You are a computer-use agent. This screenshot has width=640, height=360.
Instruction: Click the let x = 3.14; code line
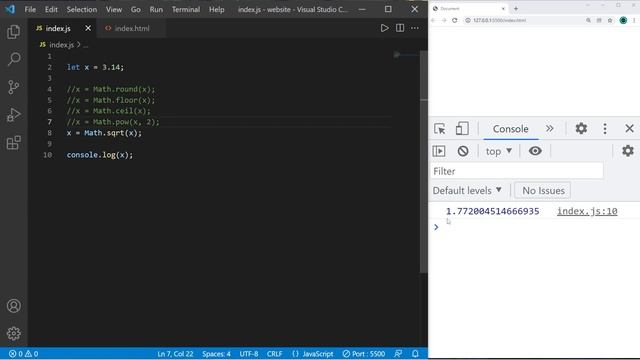(x=95, y=67)
